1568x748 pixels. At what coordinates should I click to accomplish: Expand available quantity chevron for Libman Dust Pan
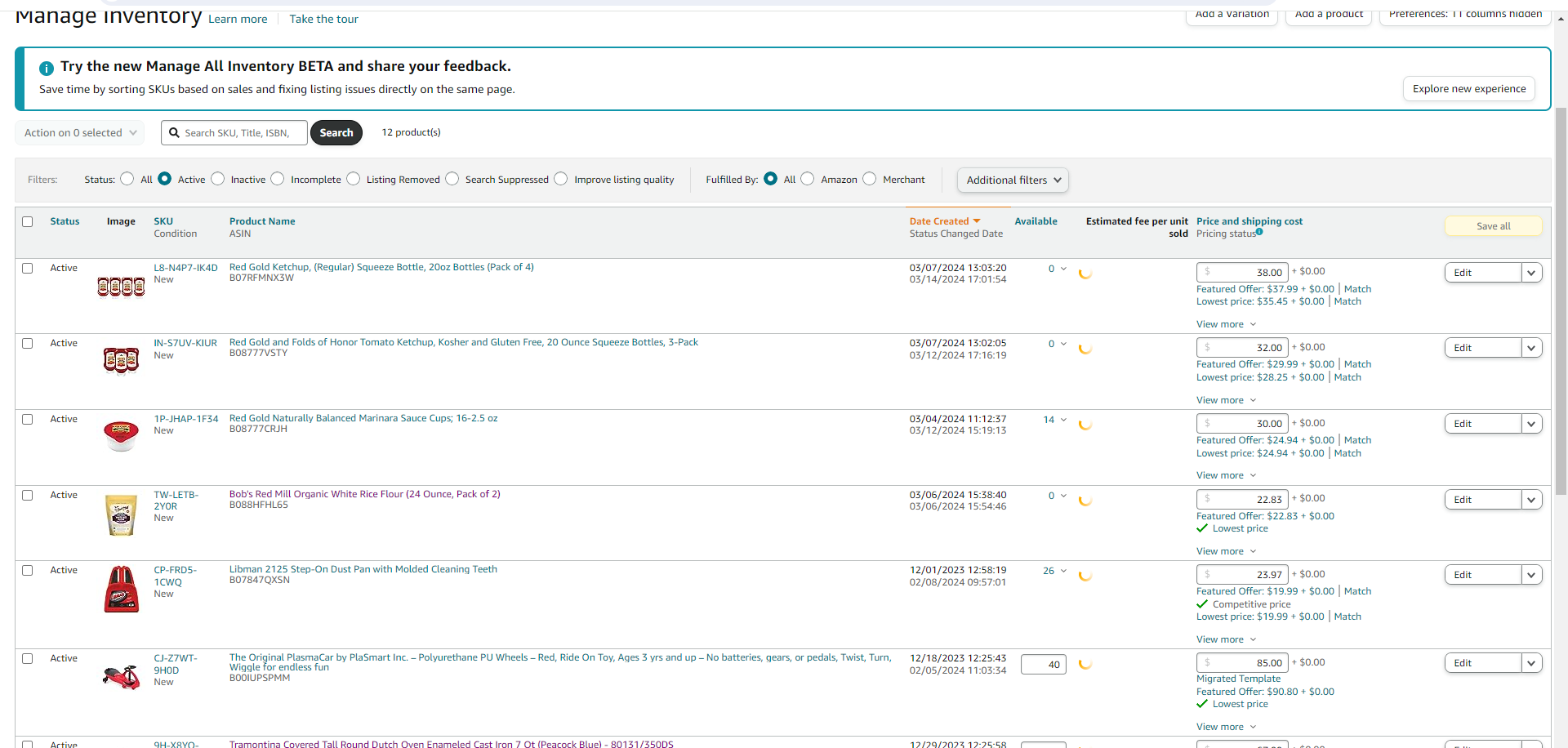pos(1063,571)
